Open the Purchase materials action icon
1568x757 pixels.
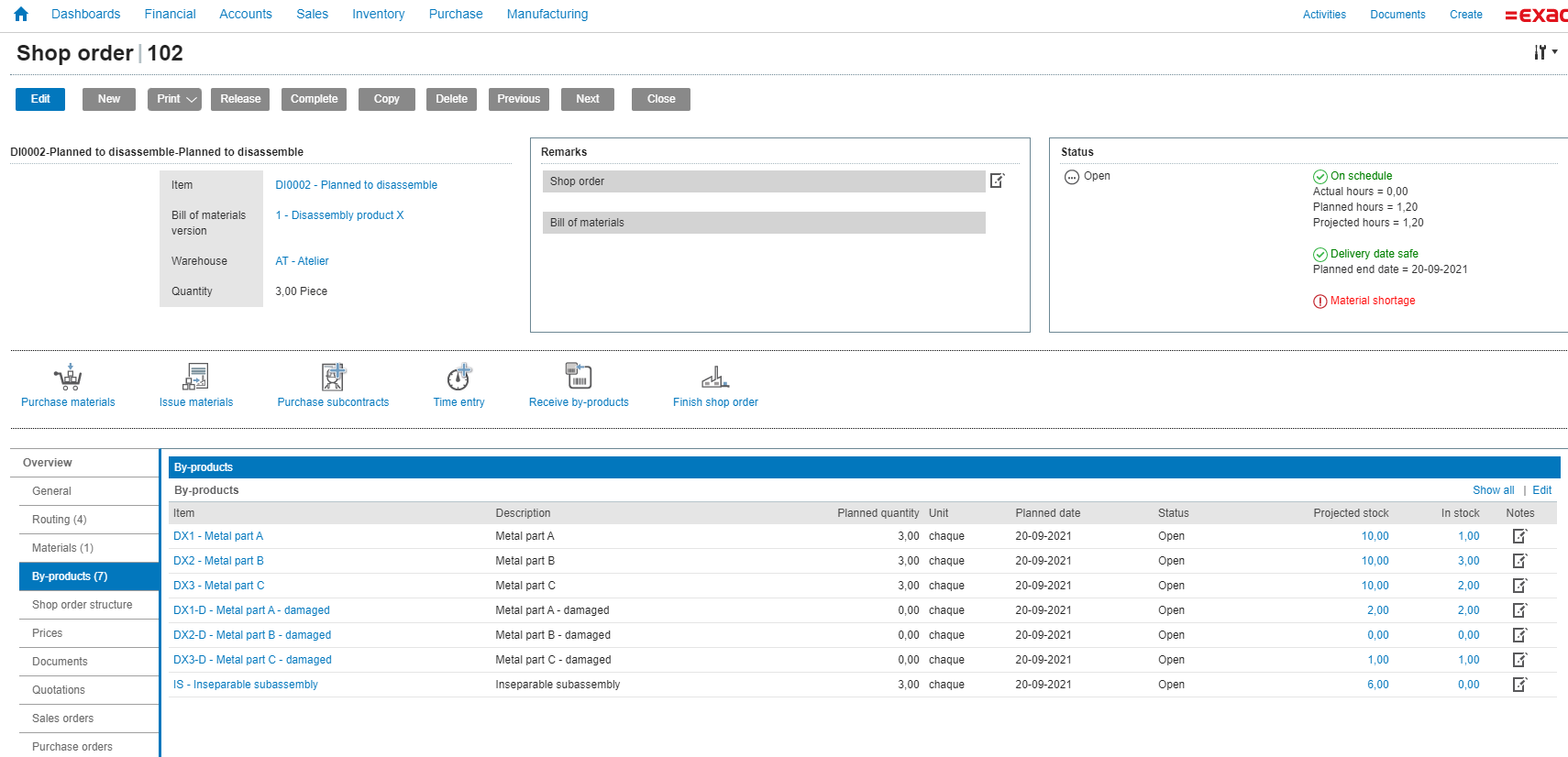pyautogui.click(x=68, y=377)
